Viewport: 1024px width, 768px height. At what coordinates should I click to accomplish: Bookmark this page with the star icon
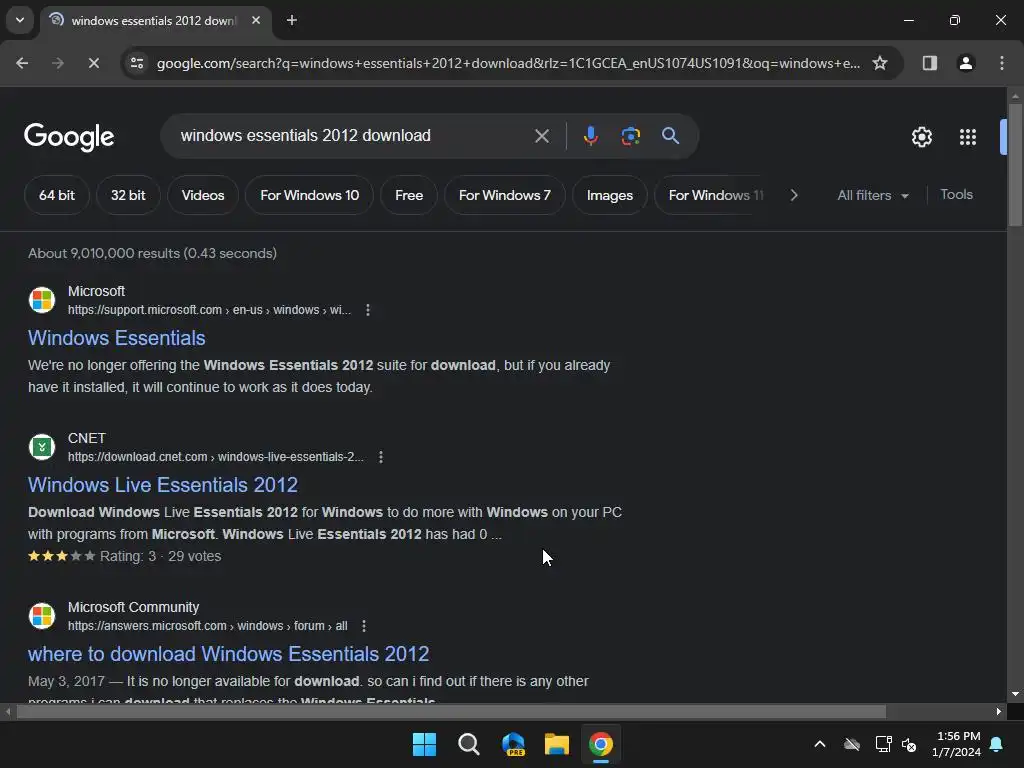pos(880,63)
